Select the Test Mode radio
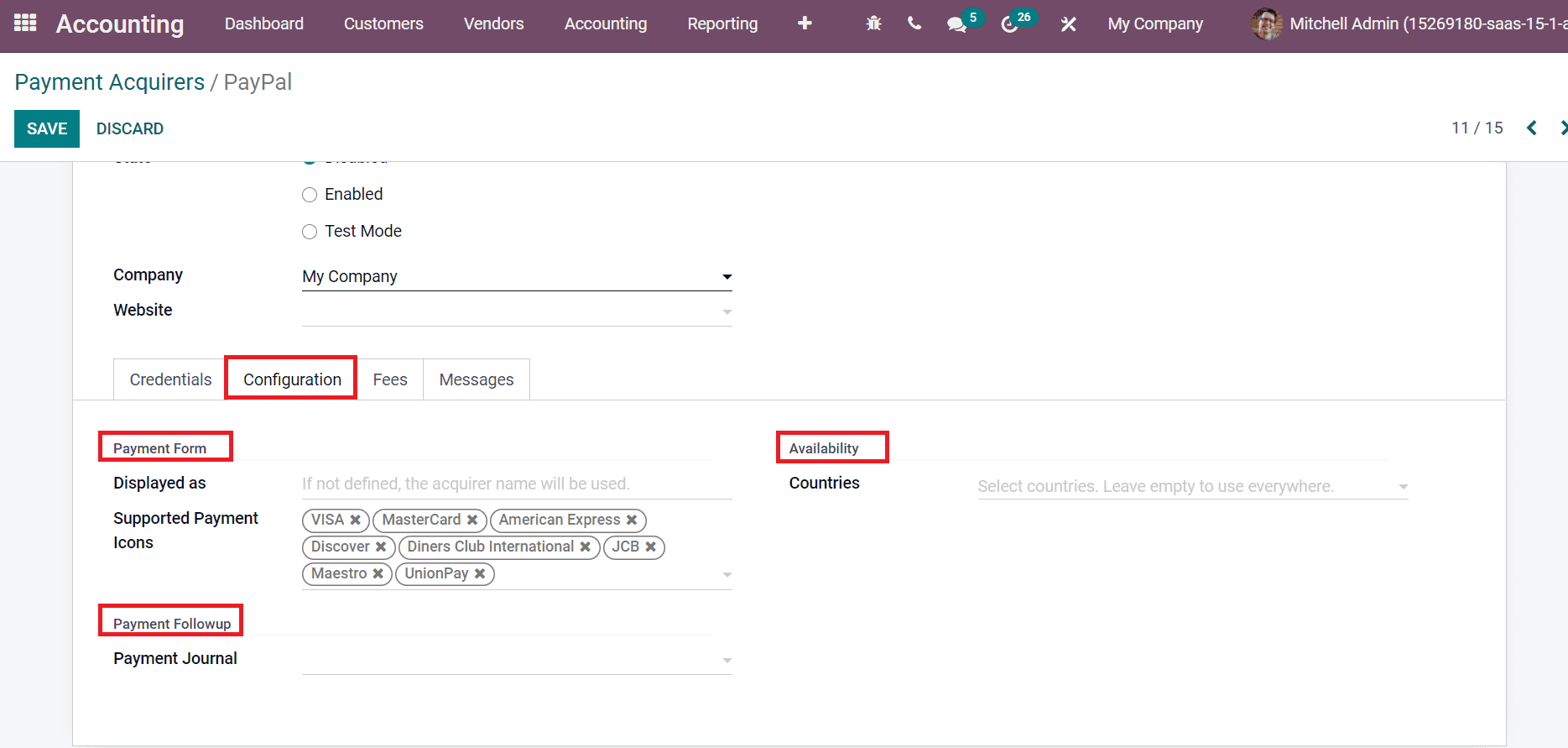This screenshot has width=1568, height=748. (310, 232)
